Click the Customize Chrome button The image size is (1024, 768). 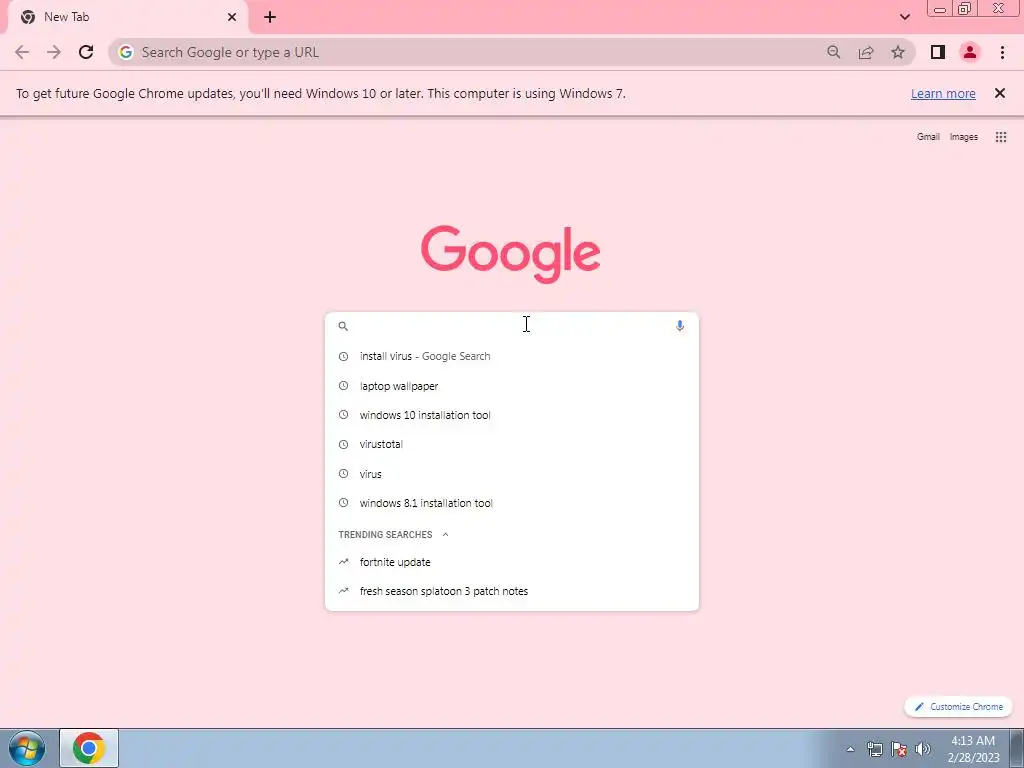958,707
